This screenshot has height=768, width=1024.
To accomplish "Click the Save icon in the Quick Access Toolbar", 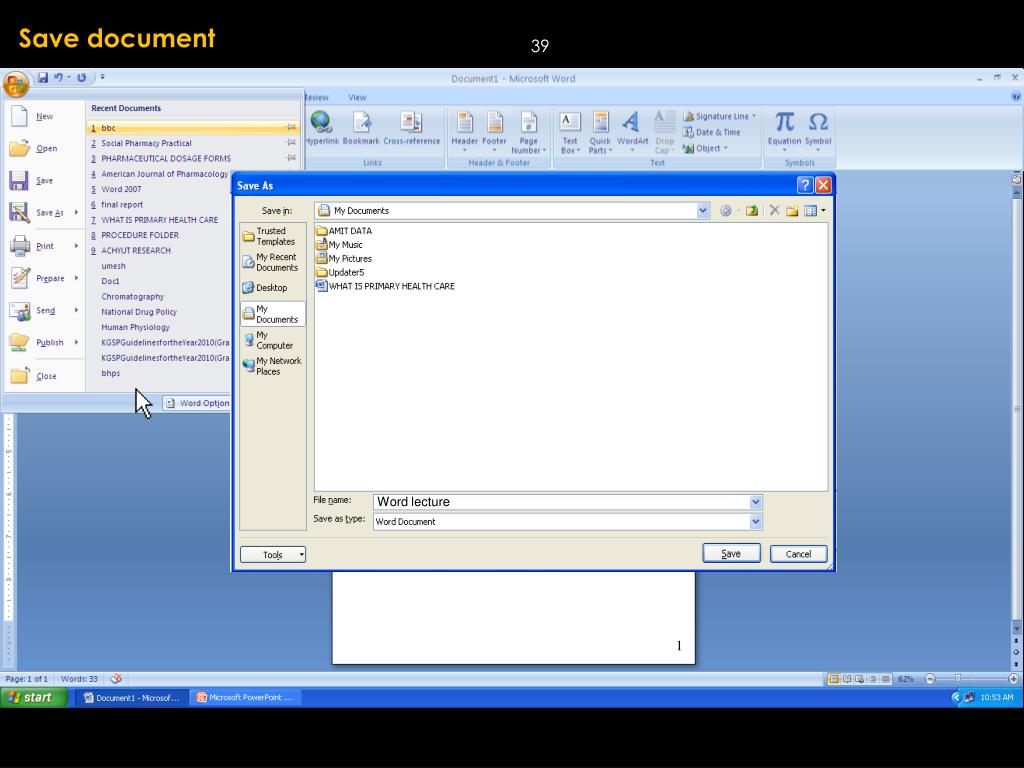I will click(42, 78).
